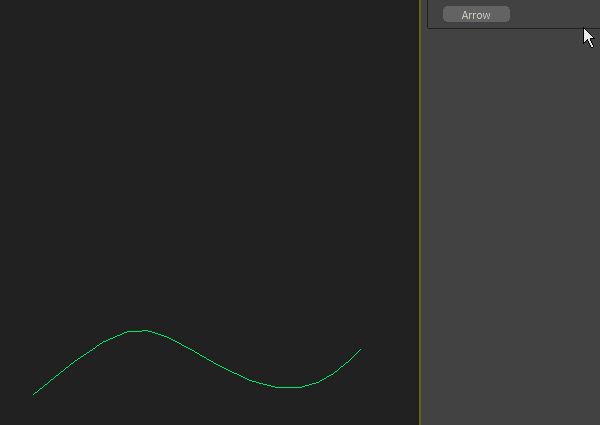Click the rising right section of the spline
This screenshot has height=425, width=600.
pos(335,372)
